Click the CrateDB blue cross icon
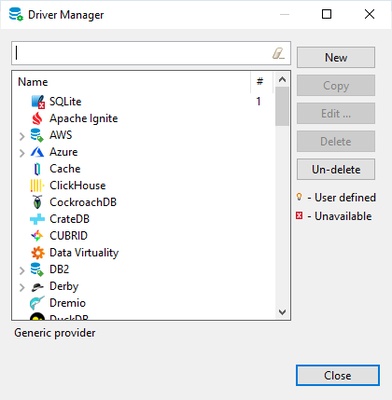The height and width of the screenshot is (400, 392). (37, 219)
